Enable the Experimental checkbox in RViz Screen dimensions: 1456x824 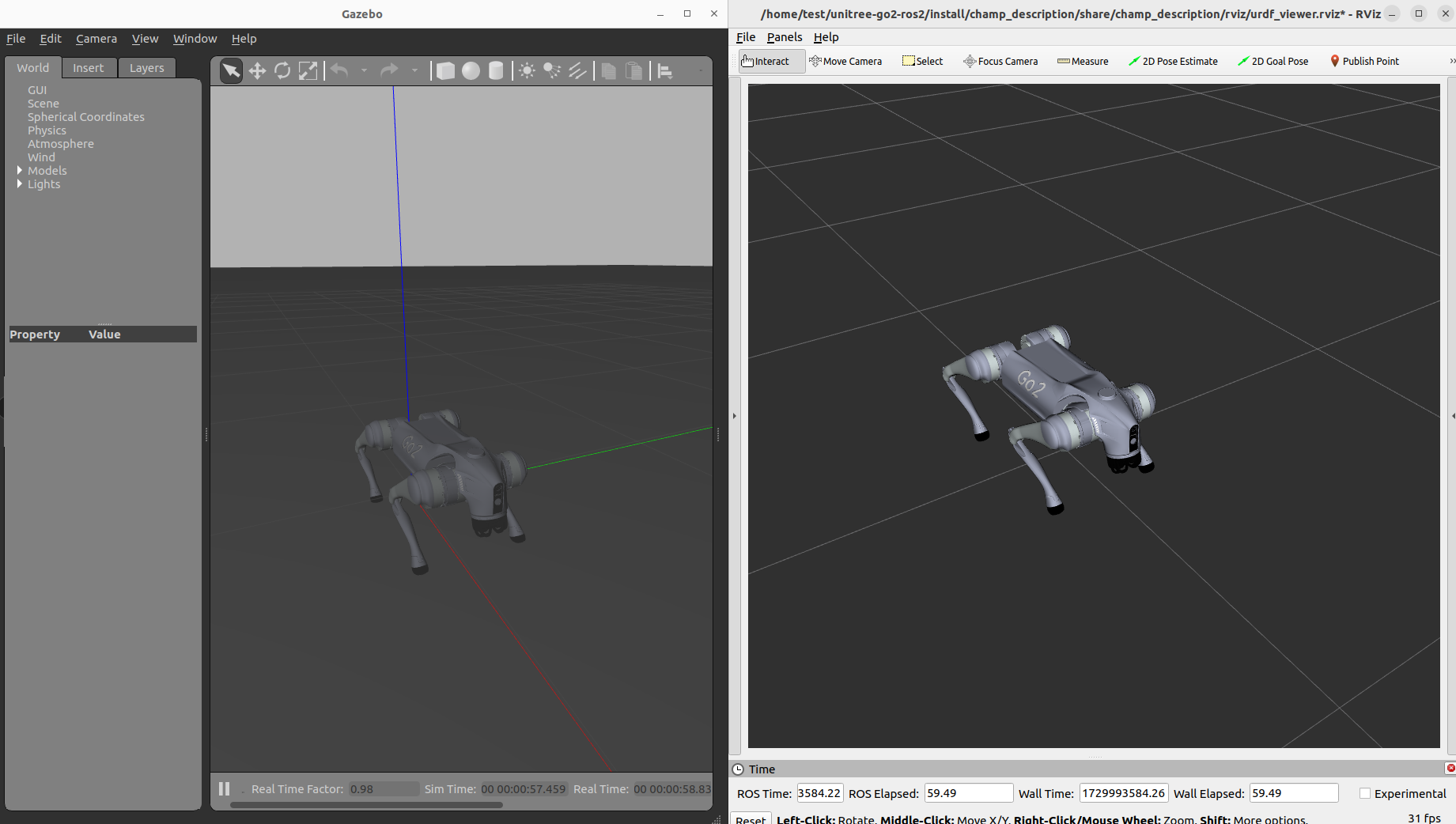[1365, 793]
